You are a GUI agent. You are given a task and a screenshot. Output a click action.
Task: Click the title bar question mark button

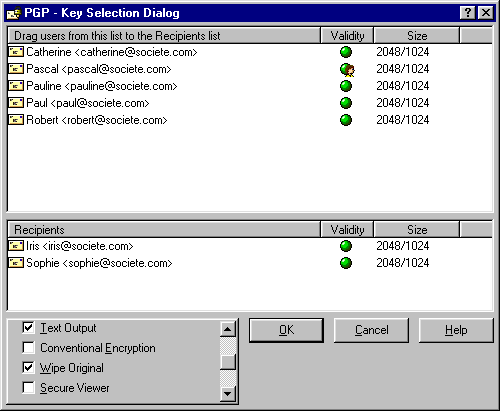coord(468,13)
